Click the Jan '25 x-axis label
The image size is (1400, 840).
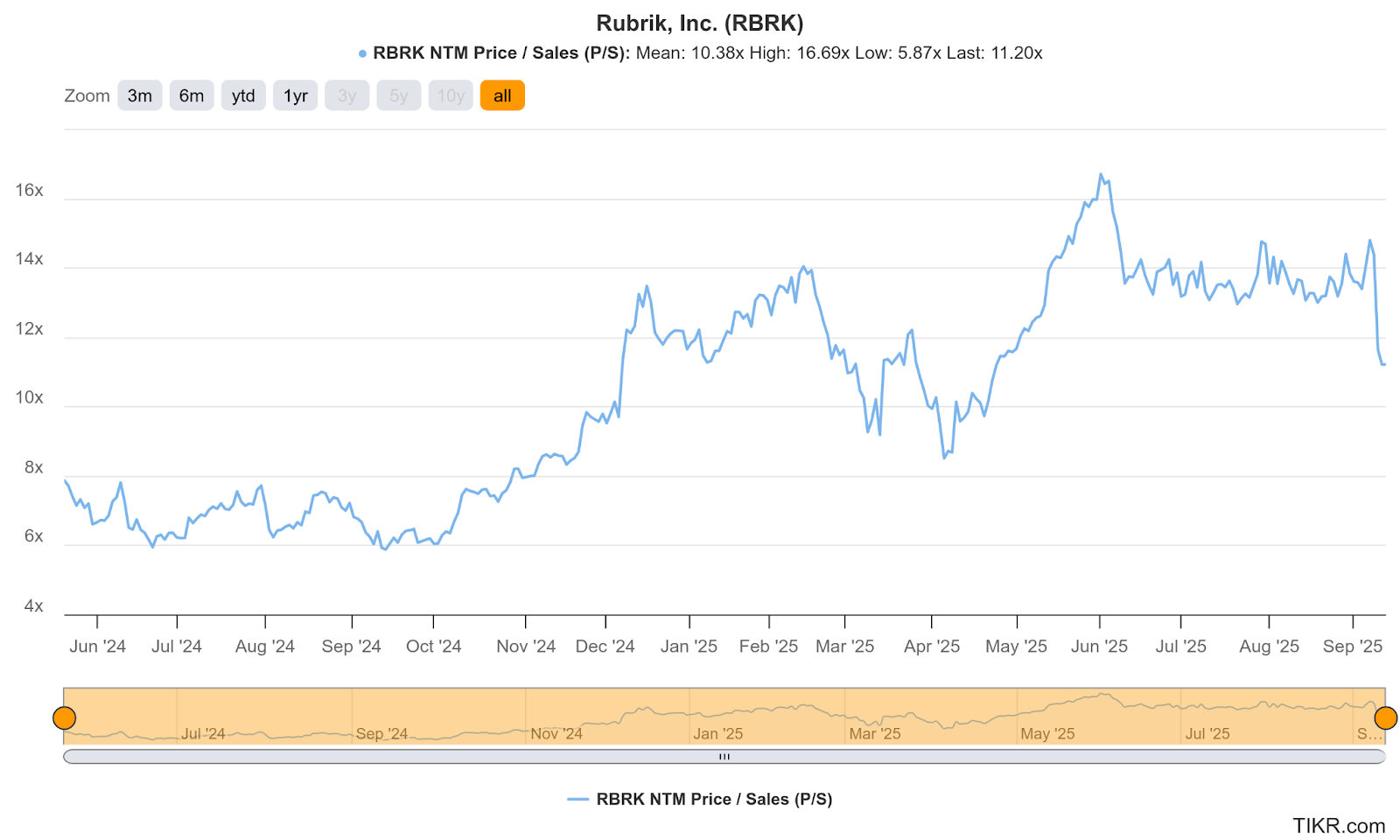click(689, 646)
